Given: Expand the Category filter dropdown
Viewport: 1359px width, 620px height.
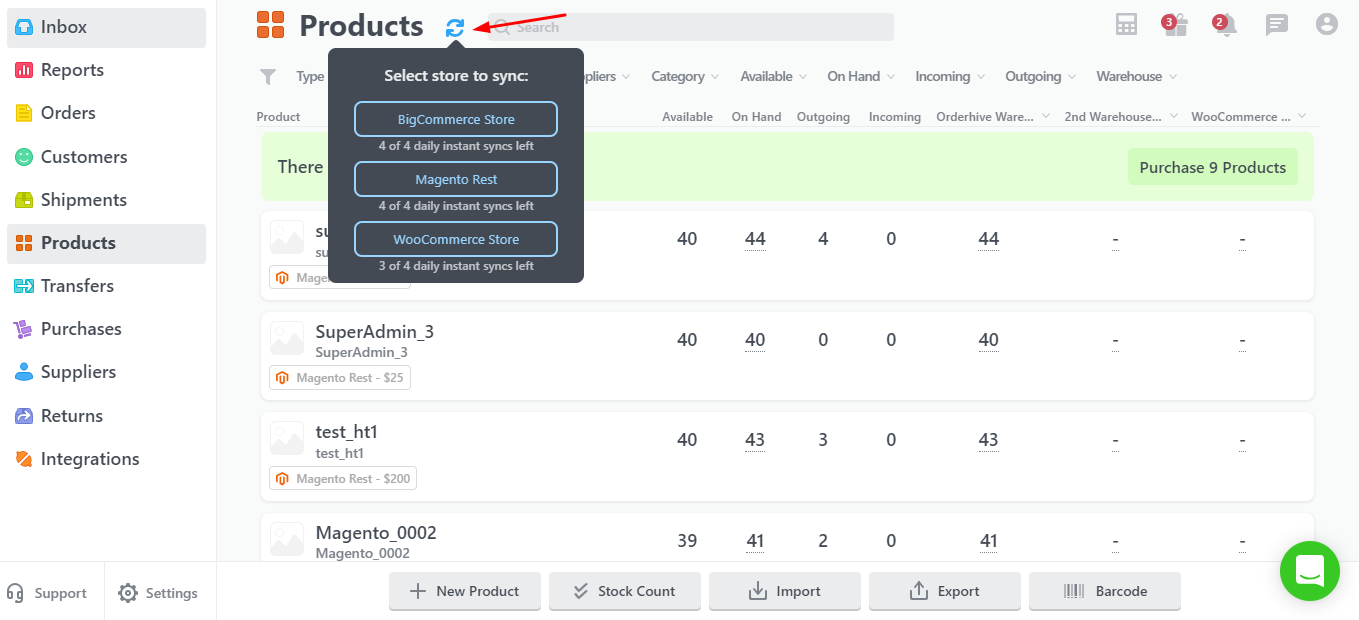Looking at the screenshot, I should [x=686, y=76].
